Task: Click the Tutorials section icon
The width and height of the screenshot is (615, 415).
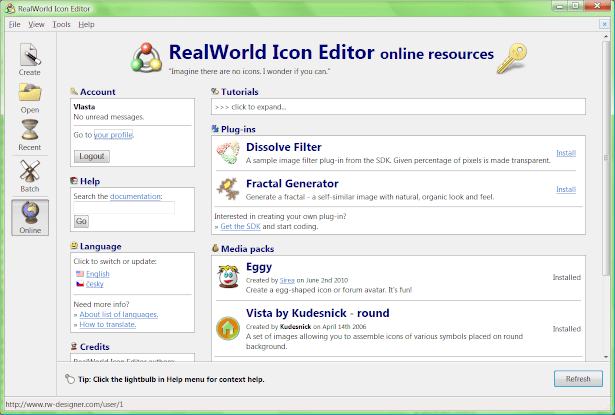Action: [x=215, y=91]
